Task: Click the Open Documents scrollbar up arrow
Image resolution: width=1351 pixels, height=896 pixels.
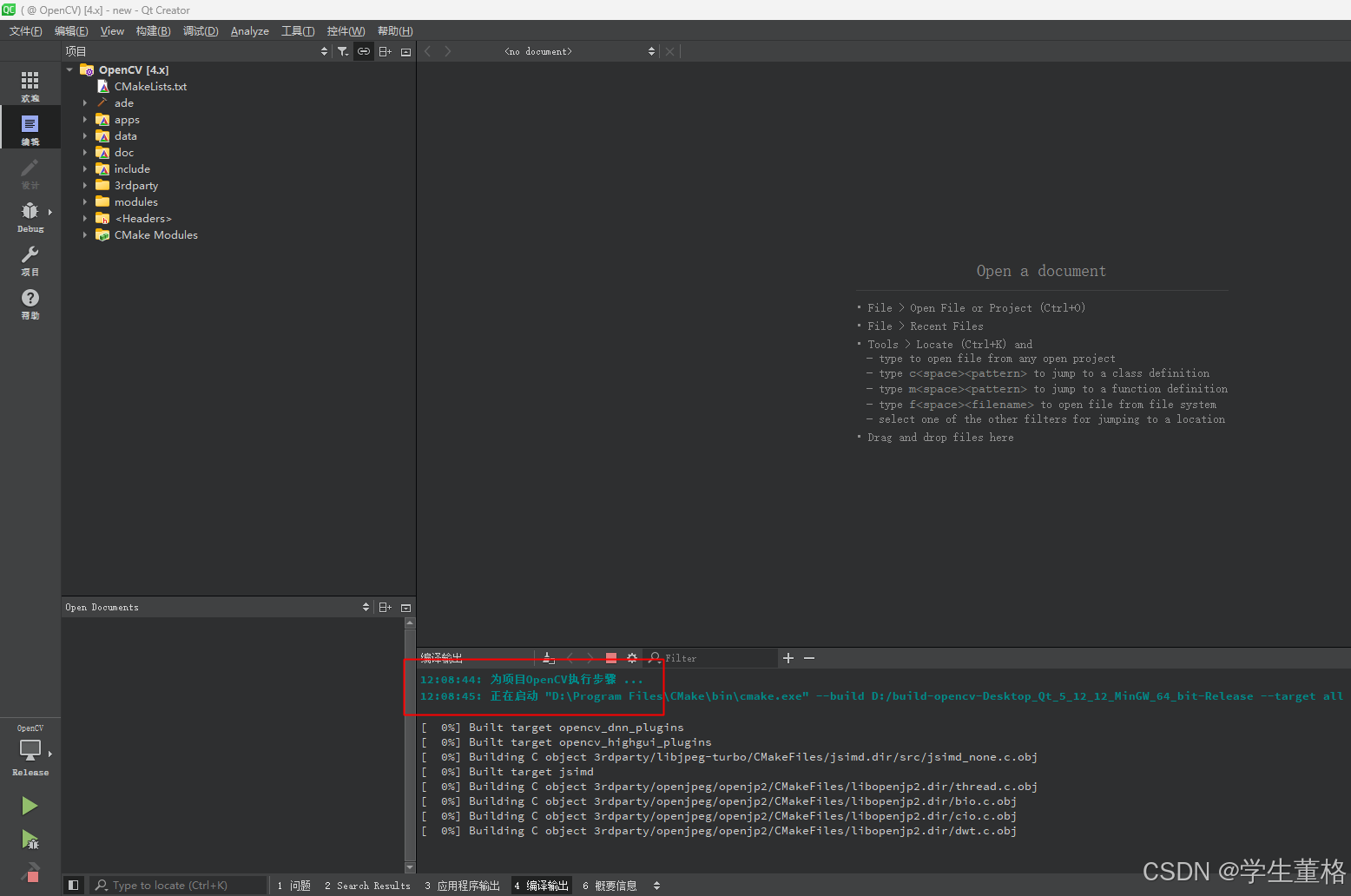Action: click(x=410, y=623)
